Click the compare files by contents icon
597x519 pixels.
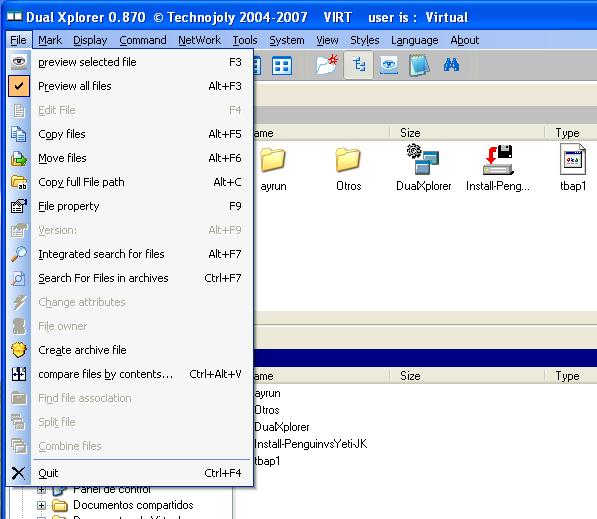19,374
